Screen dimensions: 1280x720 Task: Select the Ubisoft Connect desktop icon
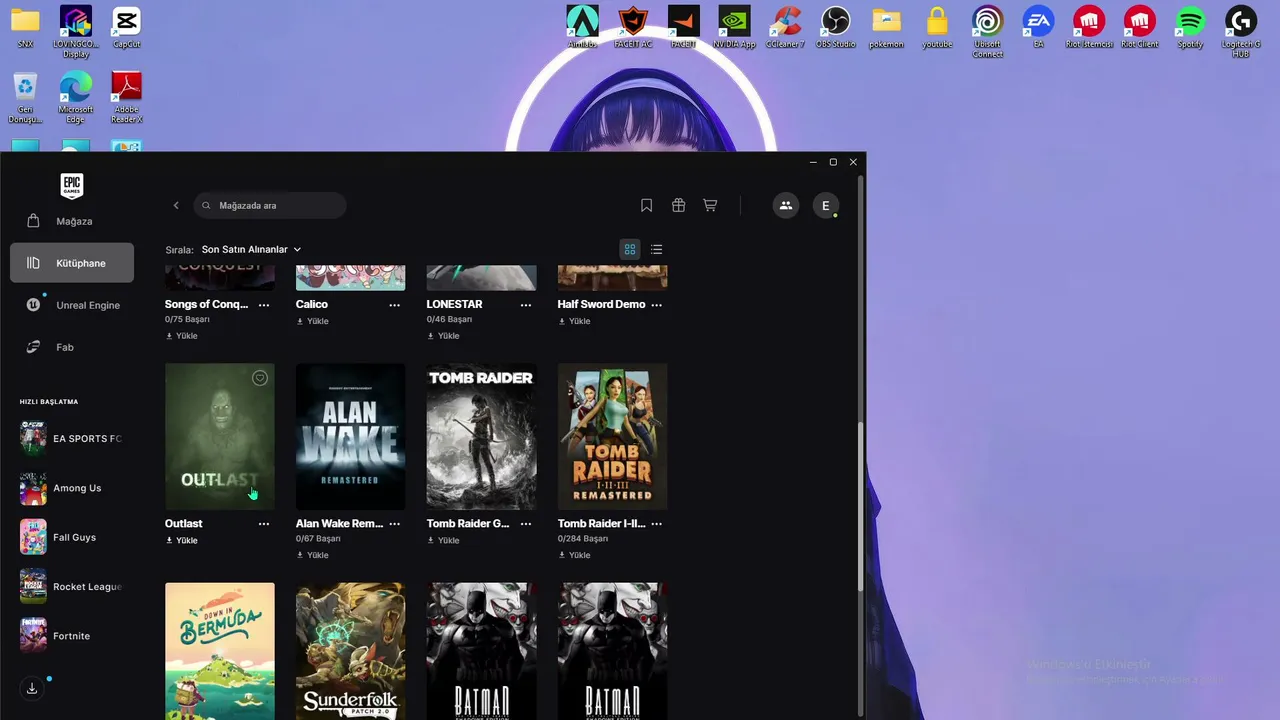[987, 31]
